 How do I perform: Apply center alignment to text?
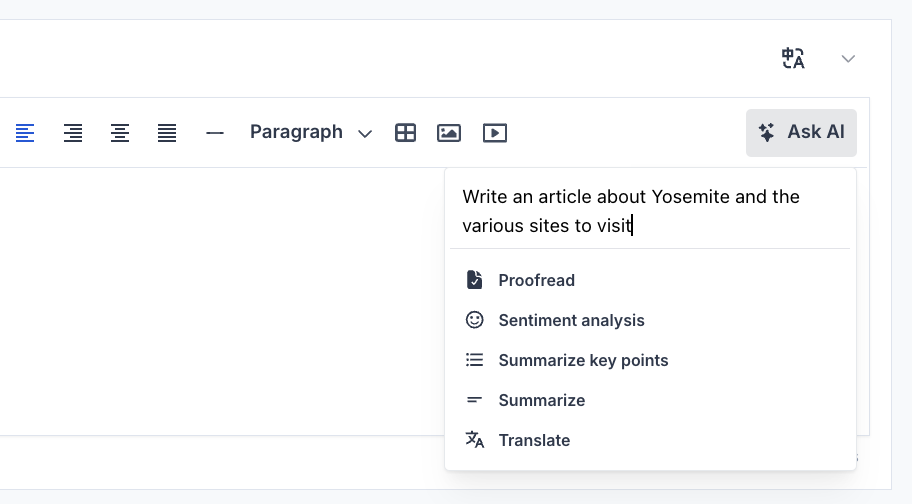(120, 133)
